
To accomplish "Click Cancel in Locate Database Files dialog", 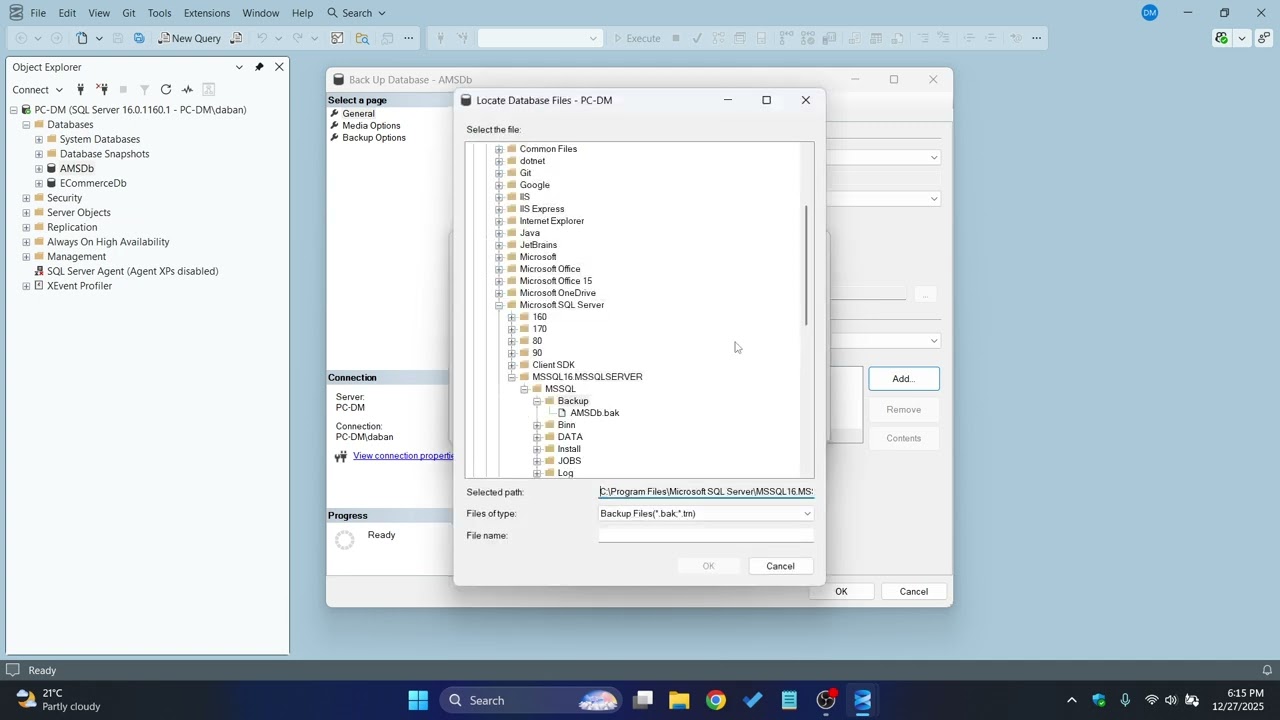I will point(780,566).
